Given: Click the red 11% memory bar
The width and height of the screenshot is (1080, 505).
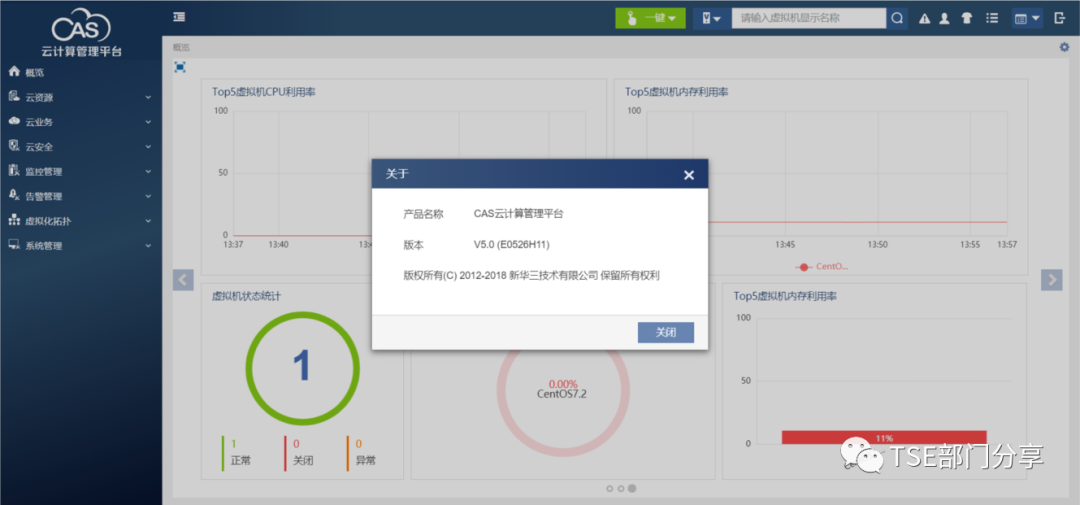Looking at the screenshot, I should click(884, 437).
